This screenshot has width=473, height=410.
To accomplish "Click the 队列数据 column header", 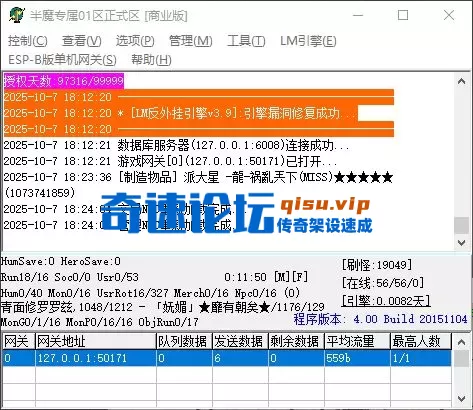I will [x=184, y=341].
